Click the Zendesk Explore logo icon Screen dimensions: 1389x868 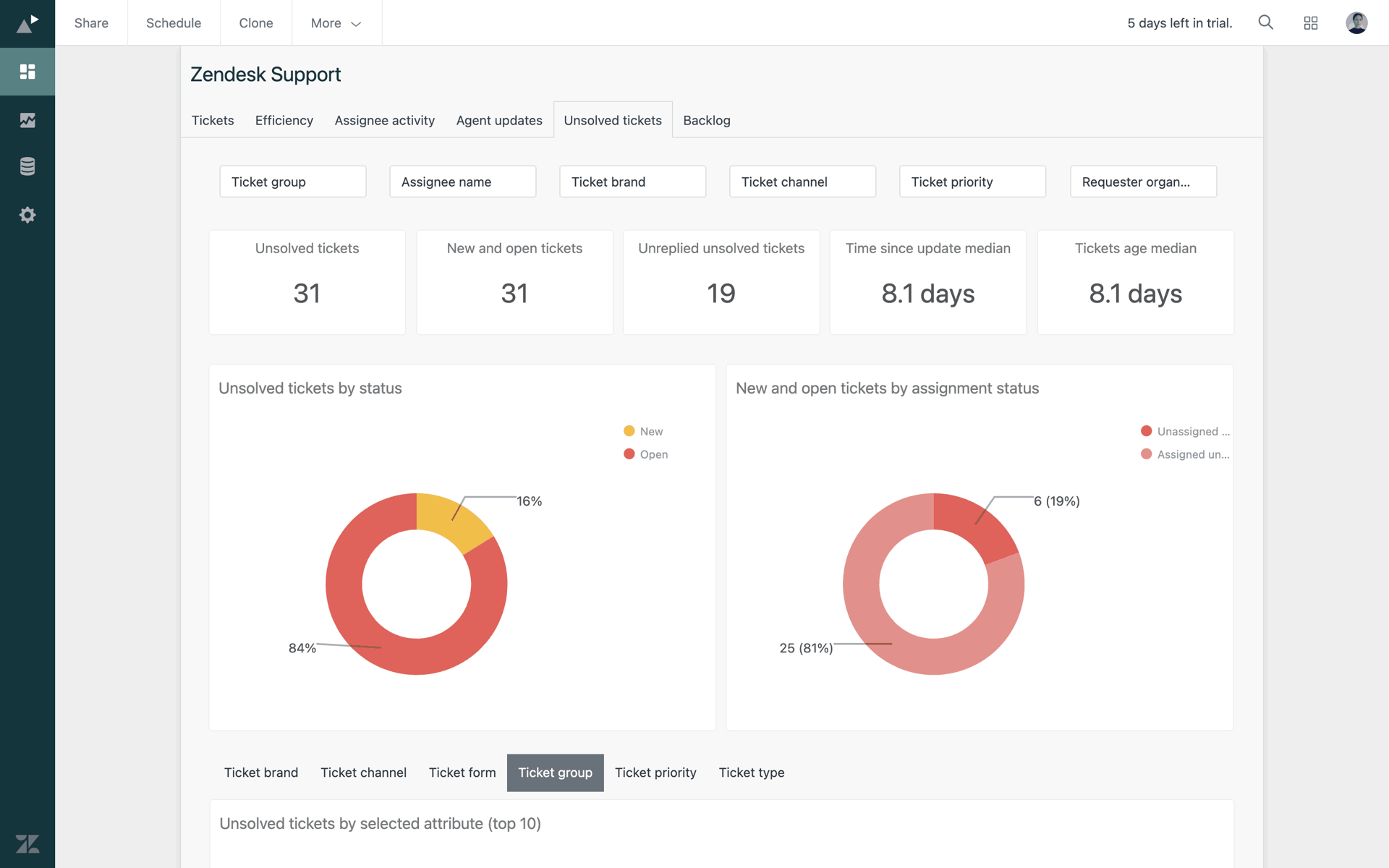[27, 23]
